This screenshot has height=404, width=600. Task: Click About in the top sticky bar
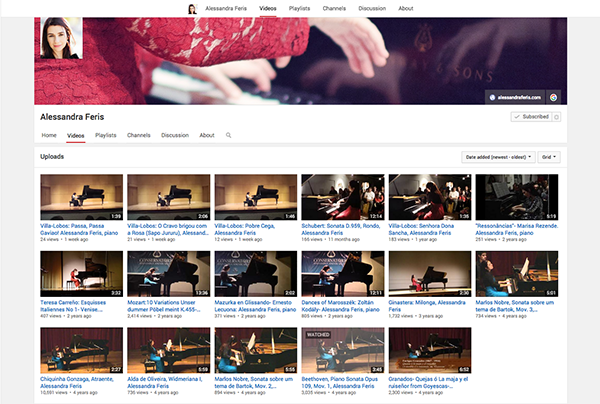[406, 8]
